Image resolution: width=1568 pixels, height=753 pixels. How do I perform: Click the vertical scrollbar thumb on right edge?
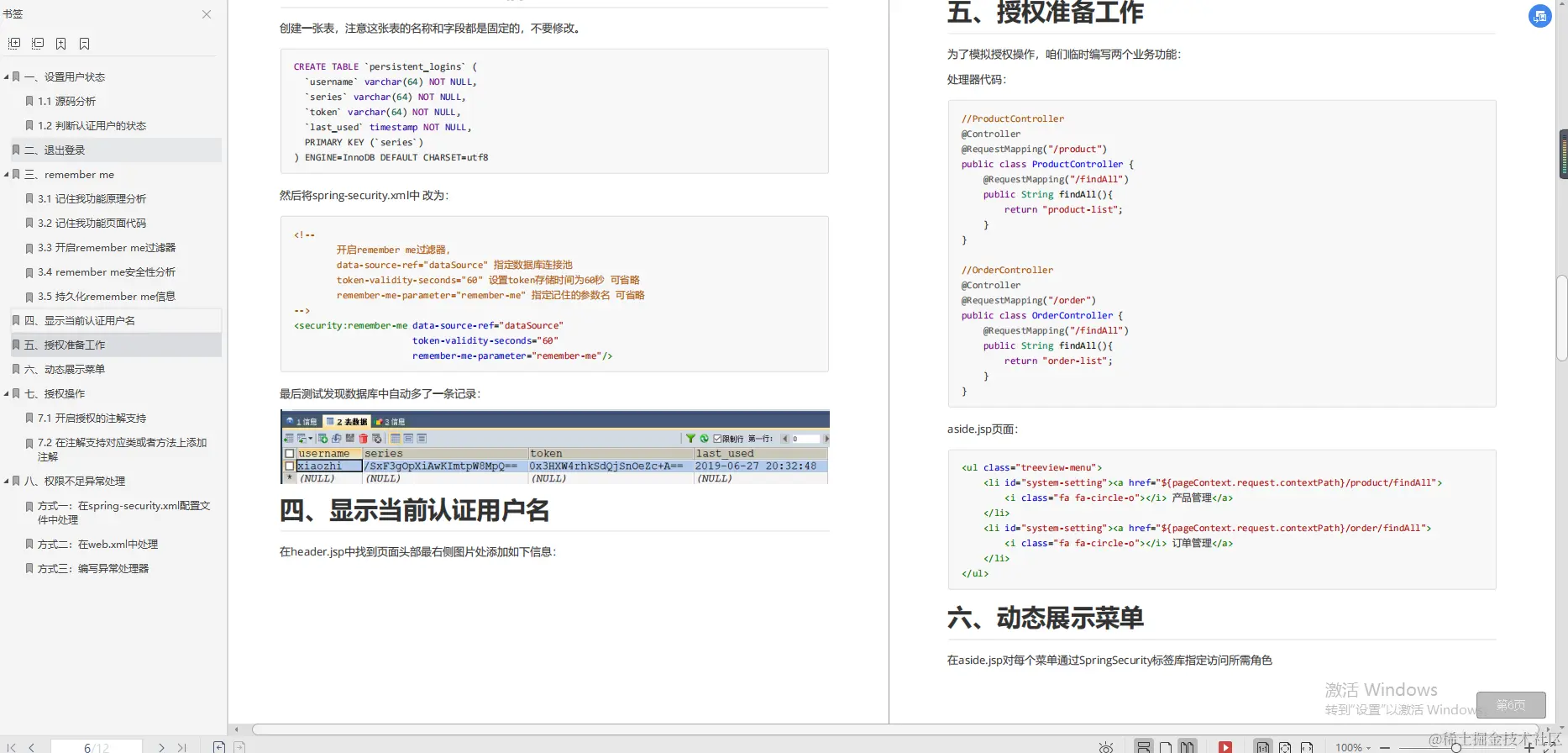pyautogui.click(x=1562, y=318)
